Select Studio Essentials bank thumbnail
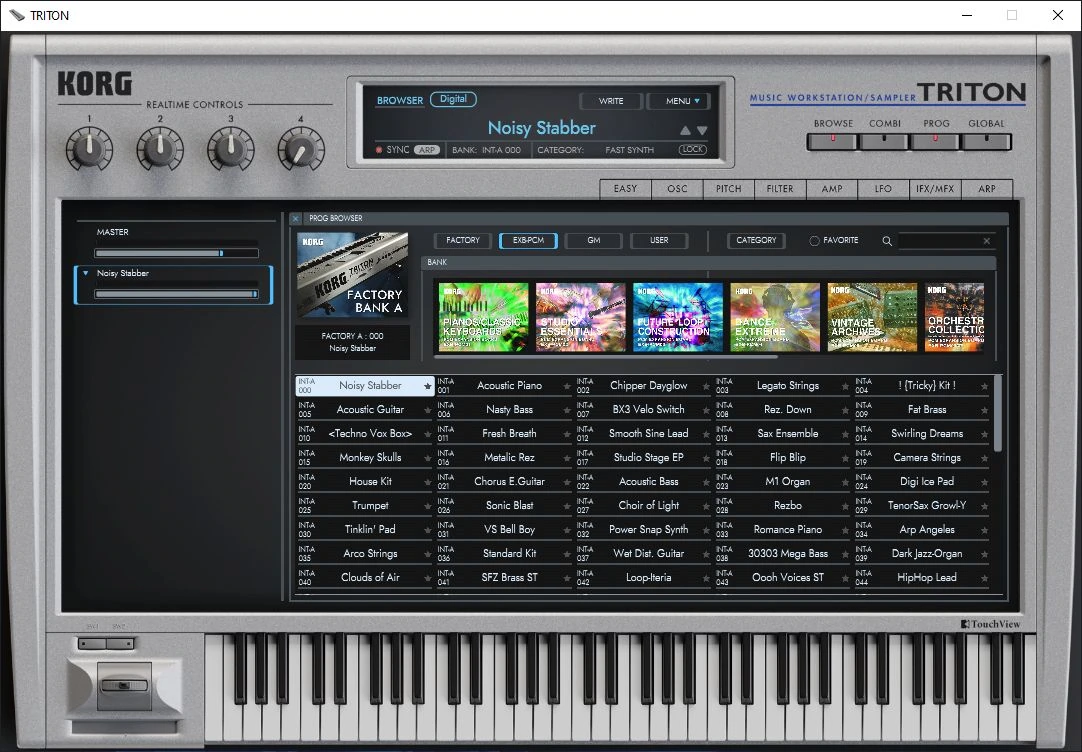 point(581,317)
